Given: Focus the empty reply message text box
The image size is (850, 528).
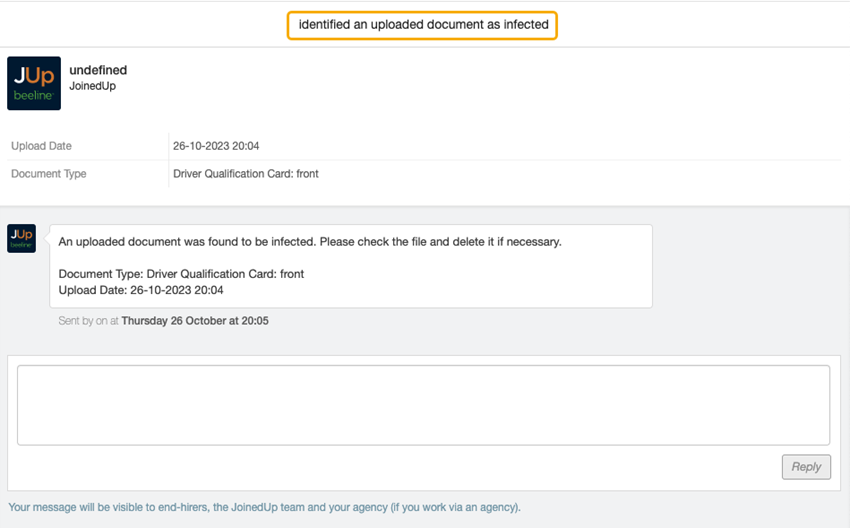Looking at the screenshot, I should [x=423, y=405].
